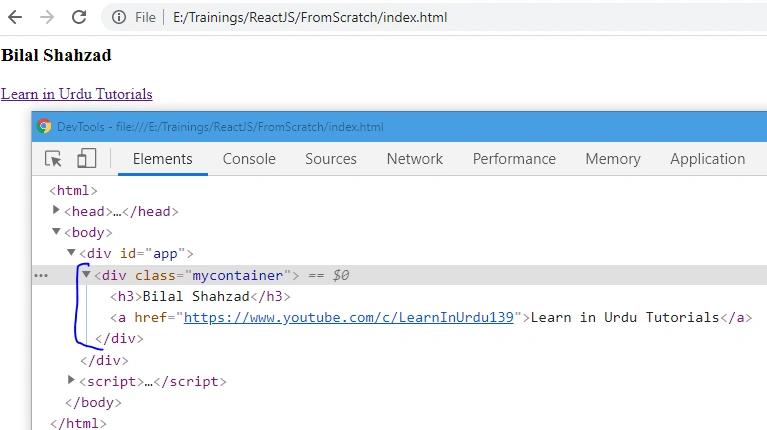The image size is (767, 430).
Task: Select the closing /html tag line
Action: (x=78, y=423)
